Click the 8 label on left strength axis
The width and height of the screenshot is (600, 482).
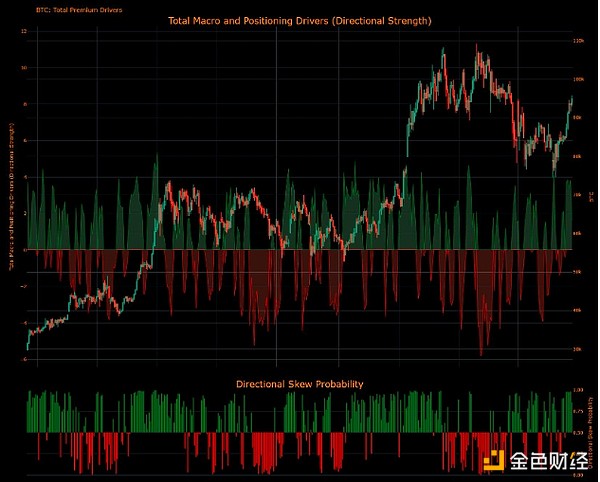[x=23, y=104]
